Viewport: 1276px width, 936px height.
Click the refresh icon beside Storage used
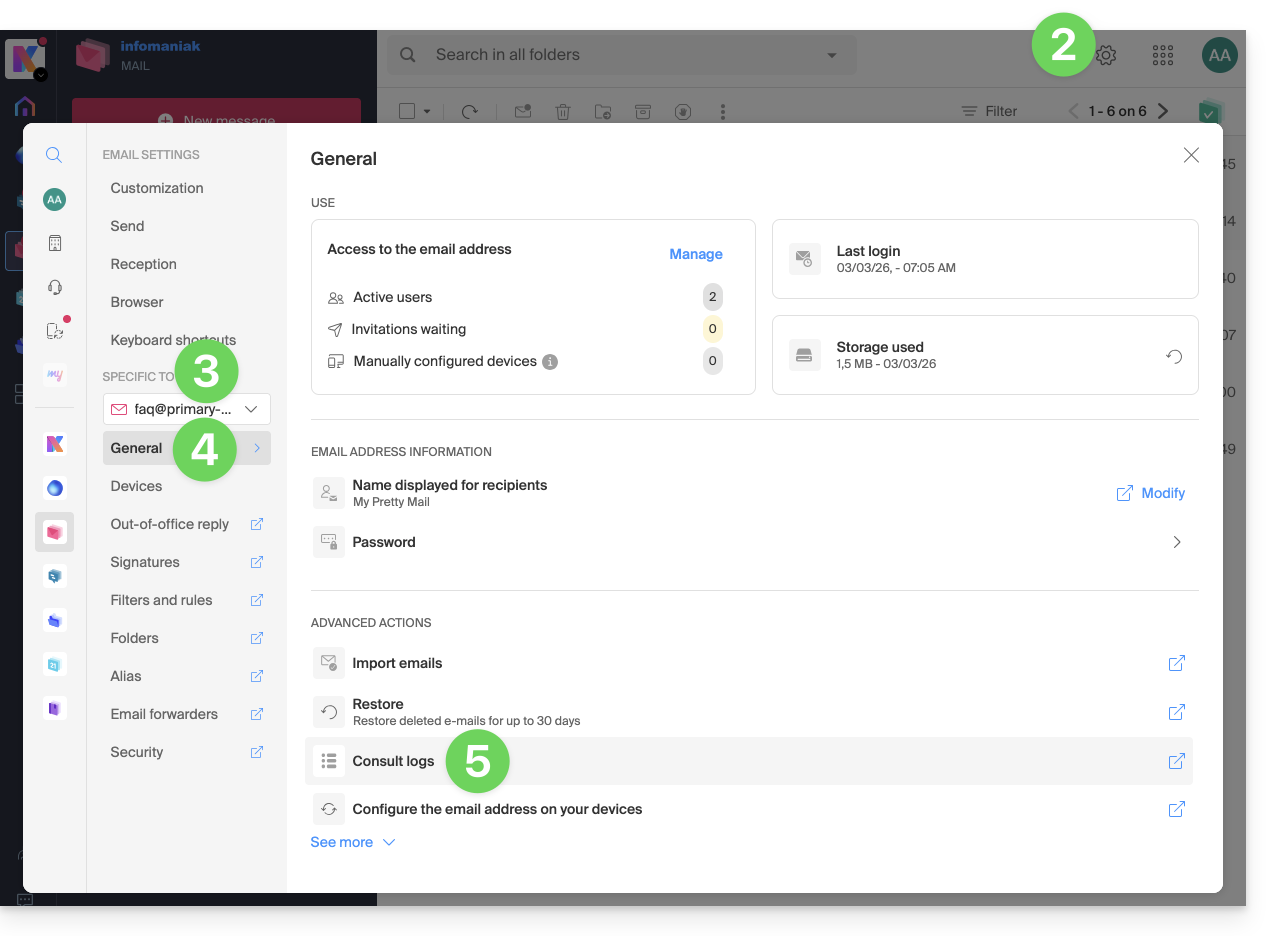[1174, 356]
